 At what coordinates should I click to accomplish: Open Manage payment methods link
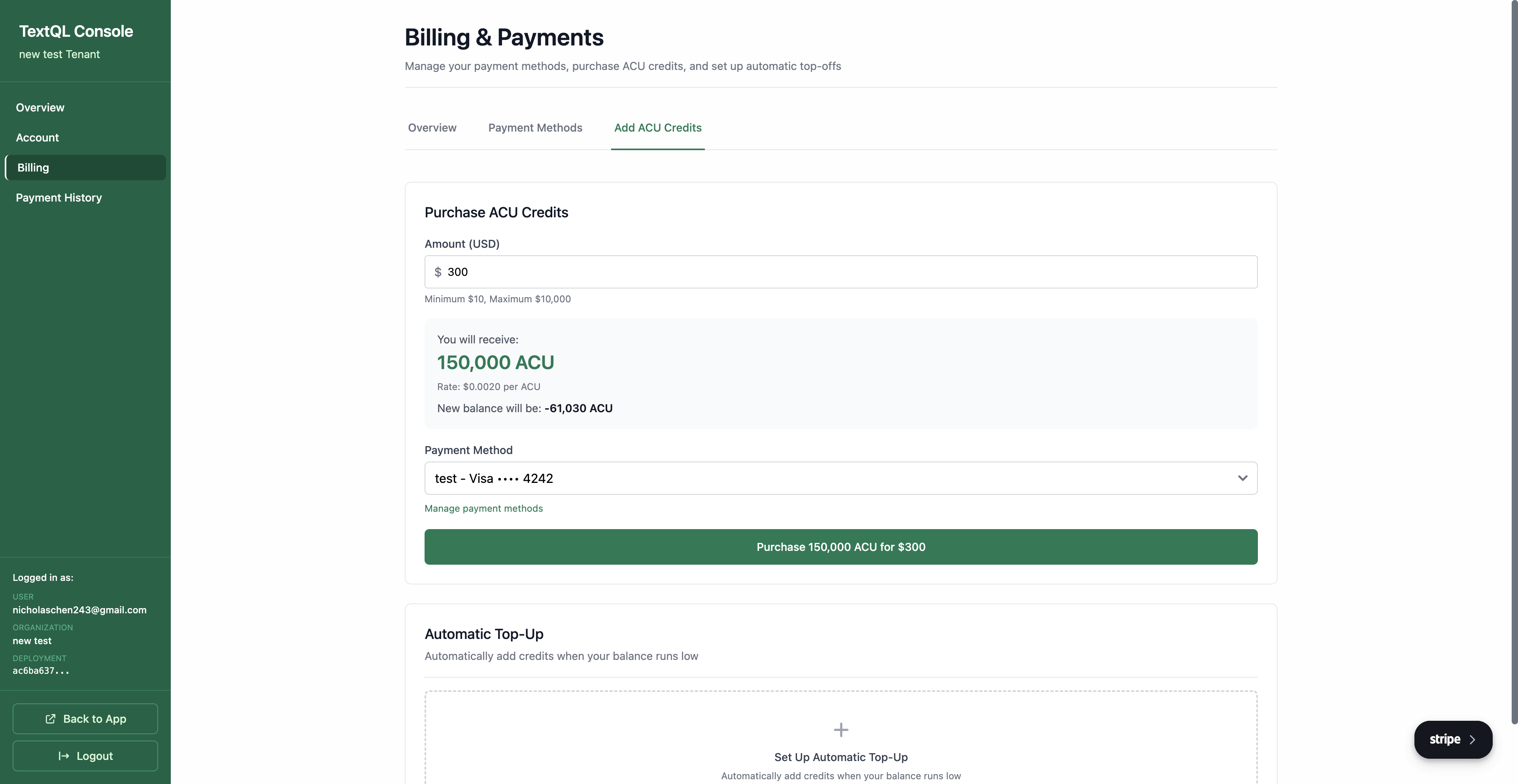pyautogui.click(x=483, y=508)
